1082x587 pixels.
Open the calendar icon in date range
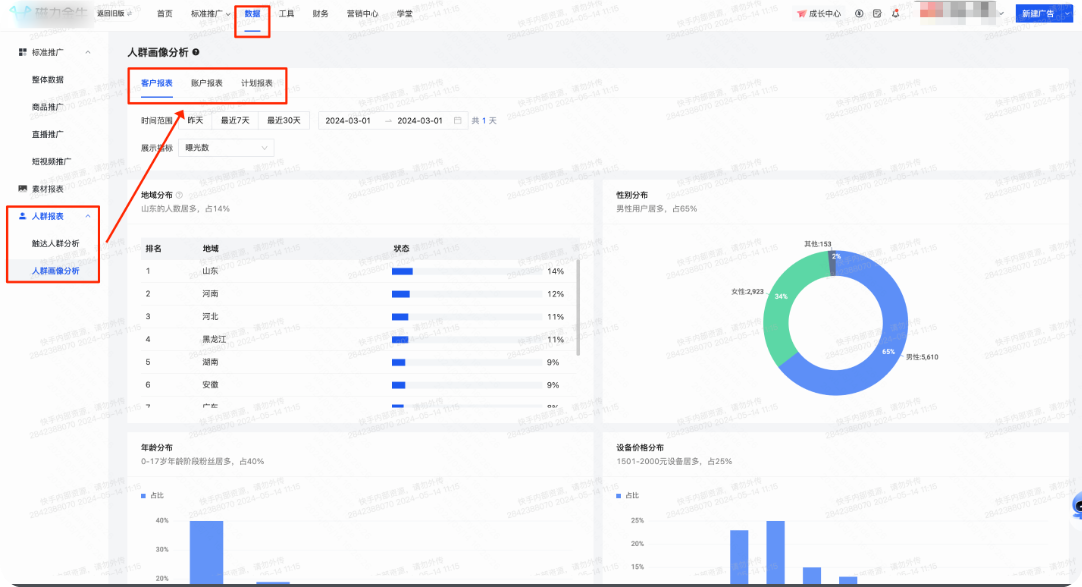tap(458, 120)
